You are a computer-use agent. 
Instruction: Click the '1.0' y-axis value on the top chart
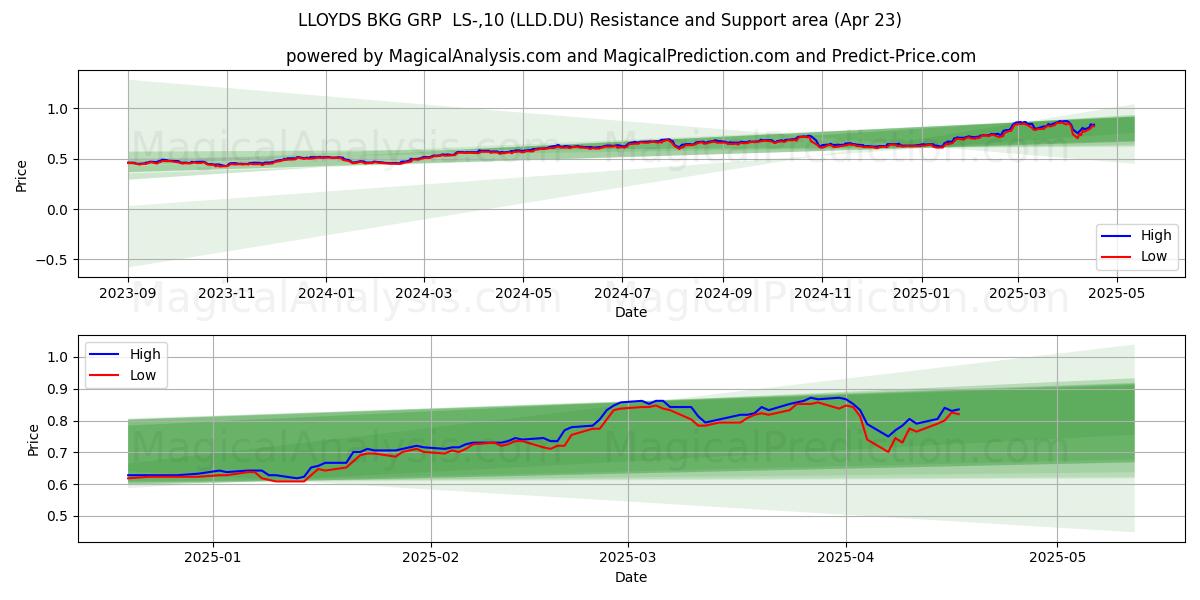tap(60, 109)
